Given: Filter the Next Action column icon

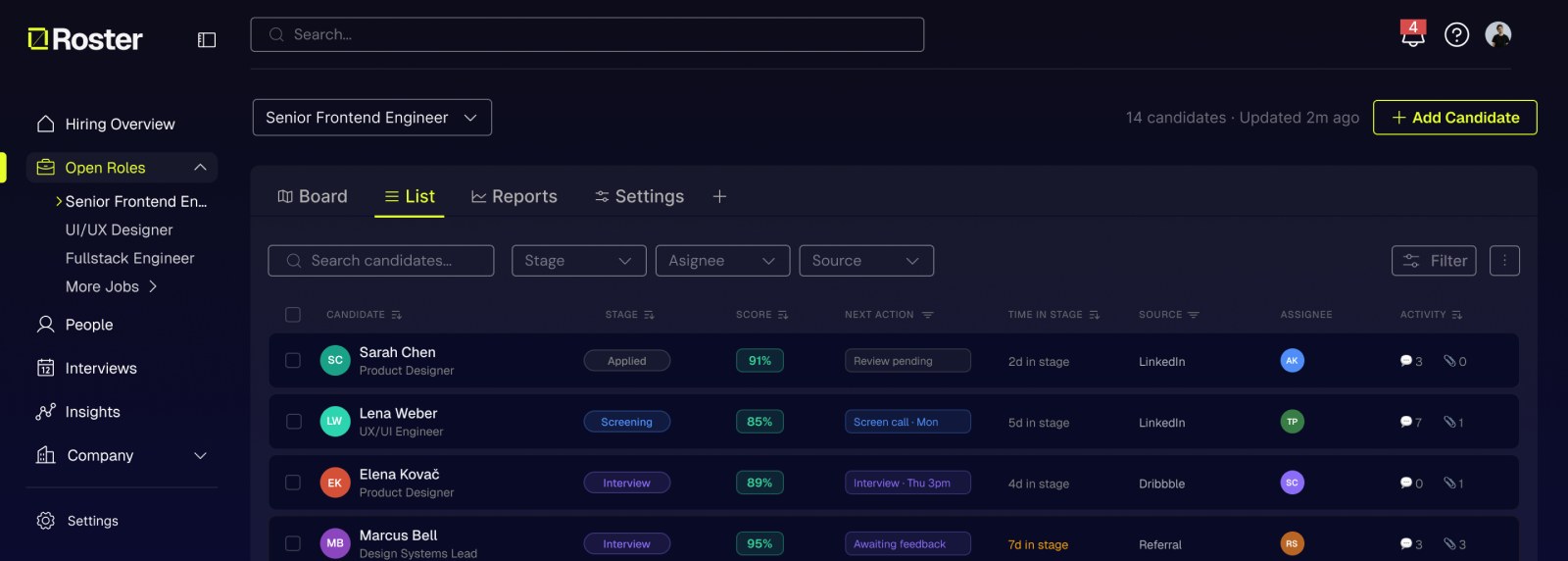Looking at the screenshot, I should 927,315.
